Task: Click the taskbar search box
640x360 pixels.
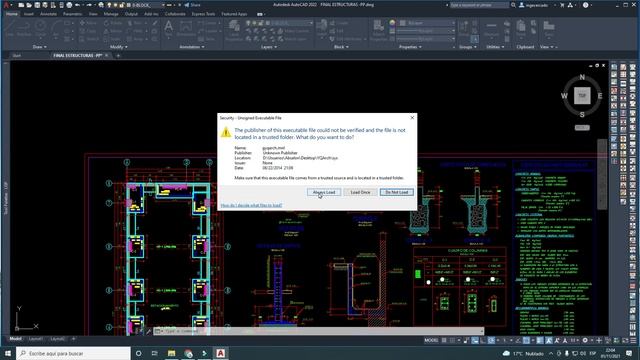Action: (73, 353)
